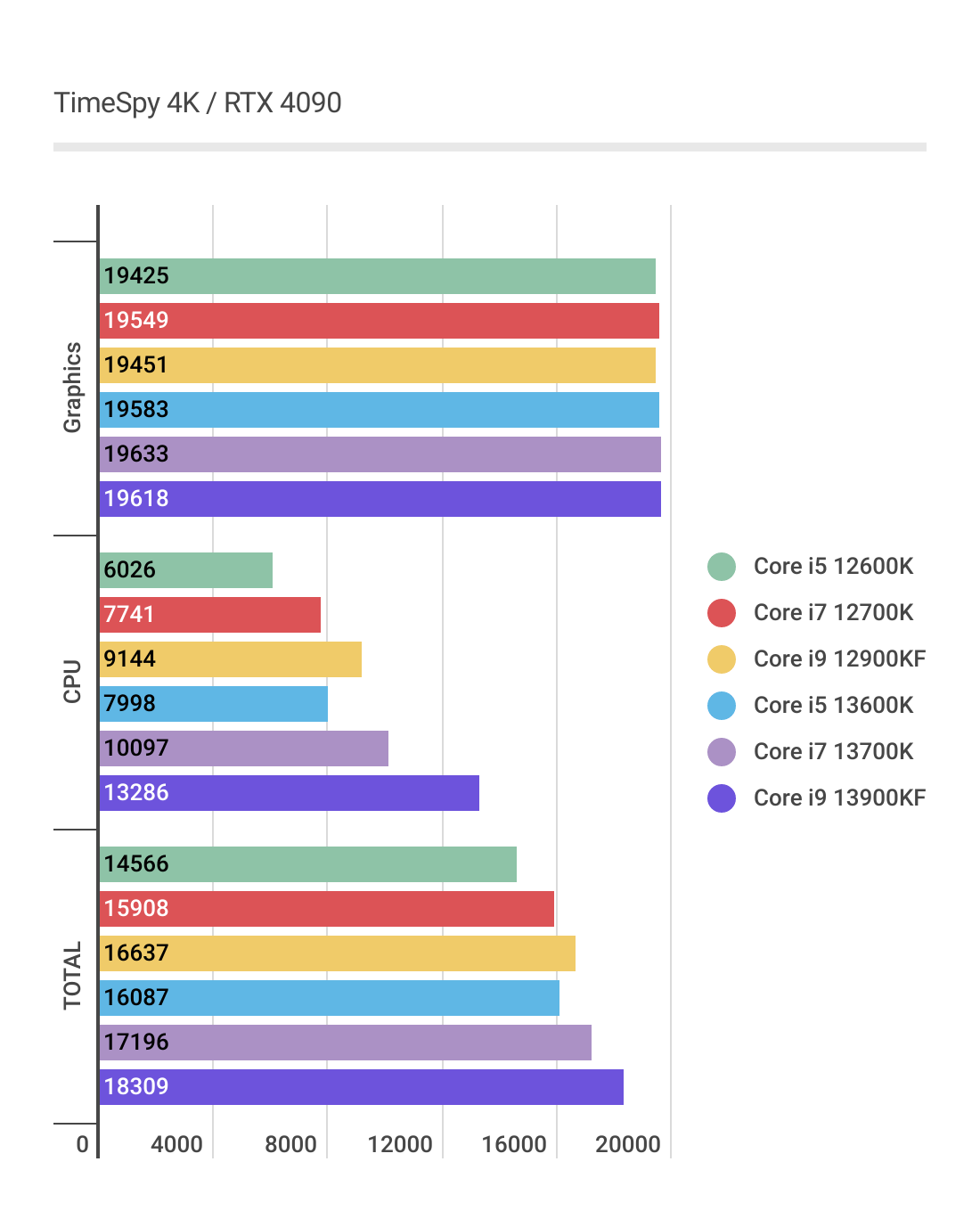
Task: Click the red Core i7 12700K legend dot
Action: point(722,613)
